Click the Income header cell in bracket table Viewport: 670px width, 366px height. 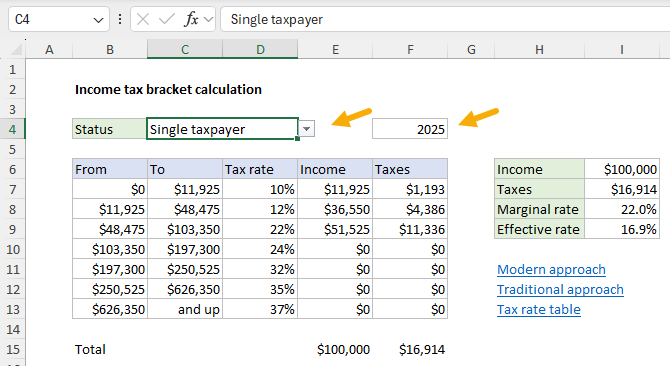point(335,169)
